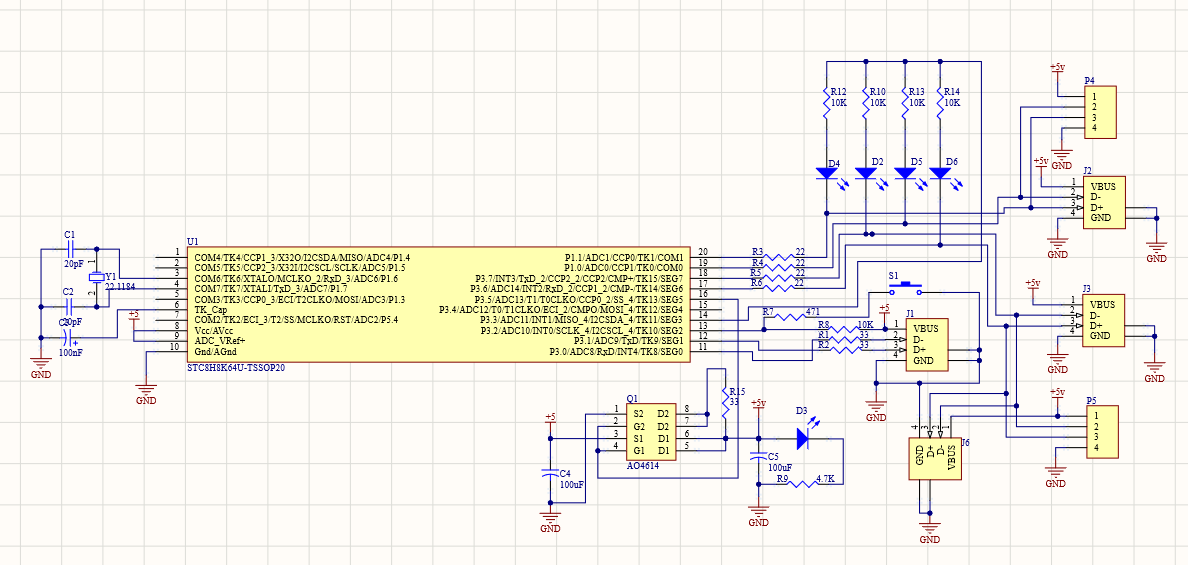
Task: Select the P5 four-pin header
Action: (1101, 432)
